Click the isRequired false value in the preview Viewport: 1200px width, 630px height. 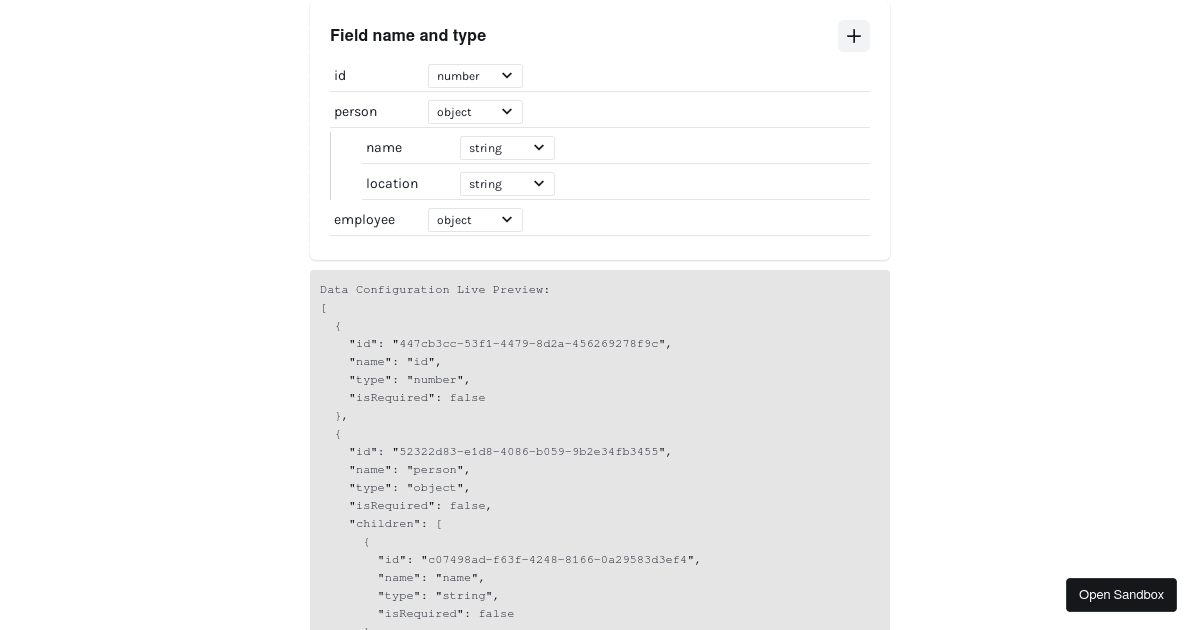click(x=467, y=398)
